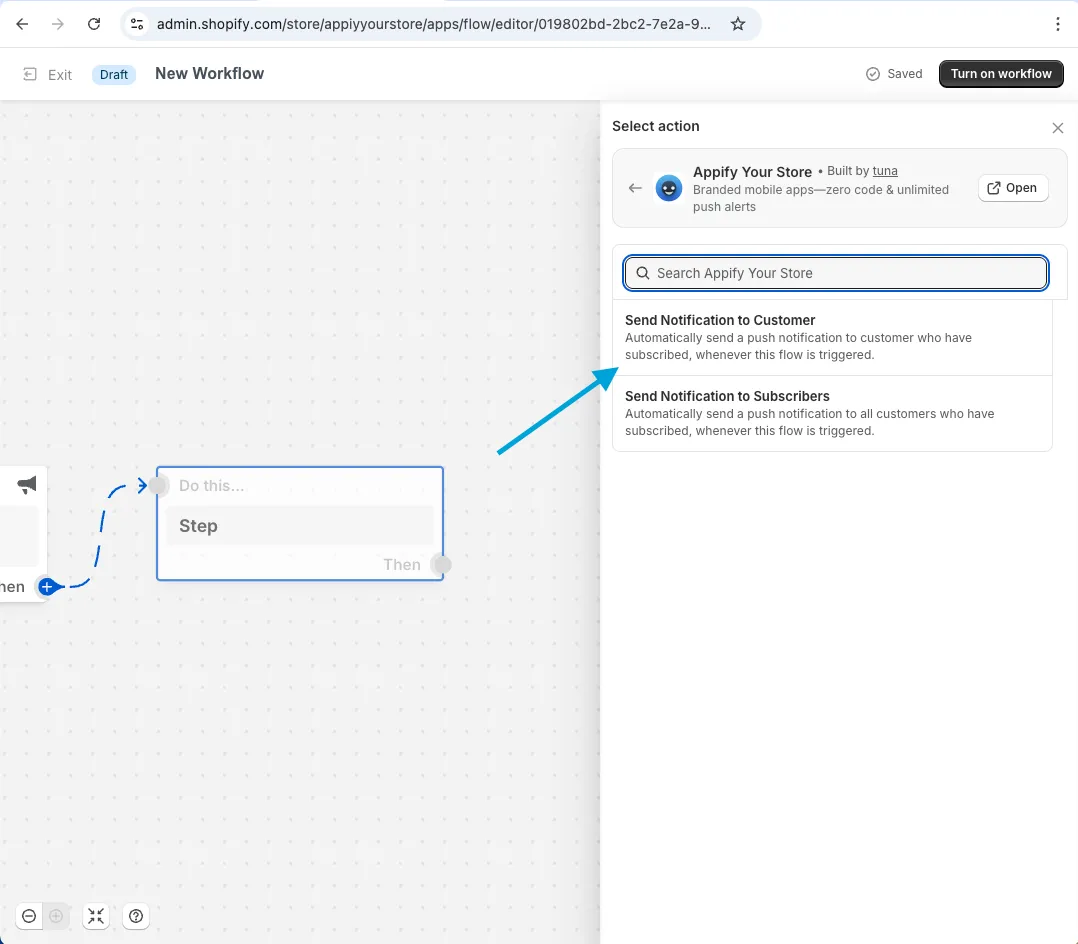
Task: Click the New Workflow title
Action: pos(210,74)
